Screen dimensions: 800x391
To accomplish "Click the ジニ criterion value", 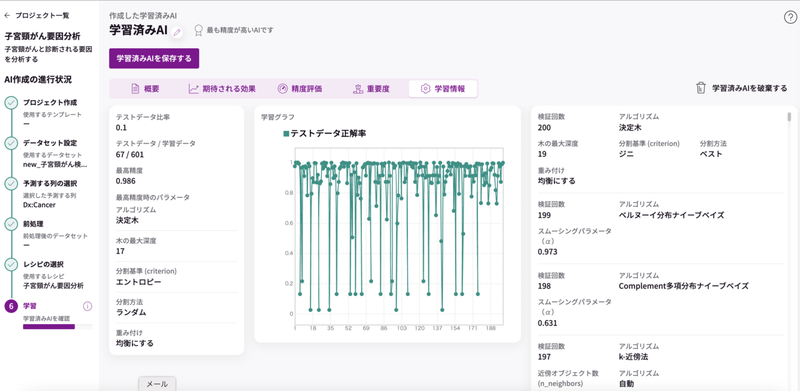I will click(x=626, y=154).
